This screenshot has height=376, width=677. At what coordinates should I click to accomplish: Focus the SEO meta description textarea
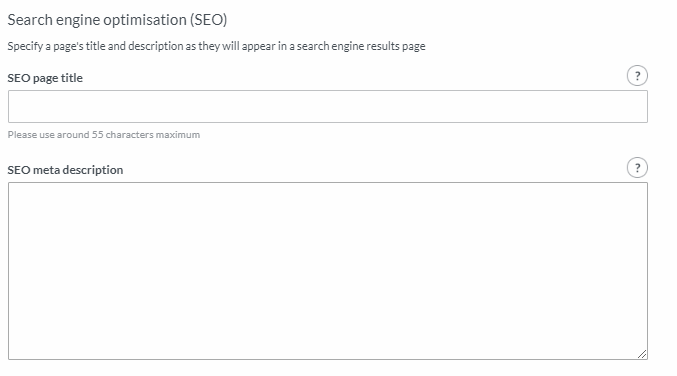[328, 271]
